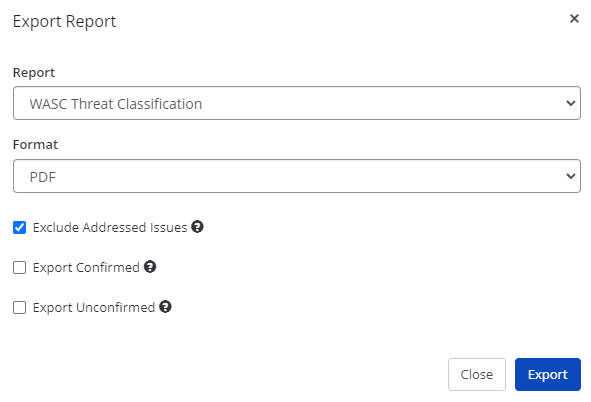Open the WASC Threat Classification report dropdown

tap(297, 103)
